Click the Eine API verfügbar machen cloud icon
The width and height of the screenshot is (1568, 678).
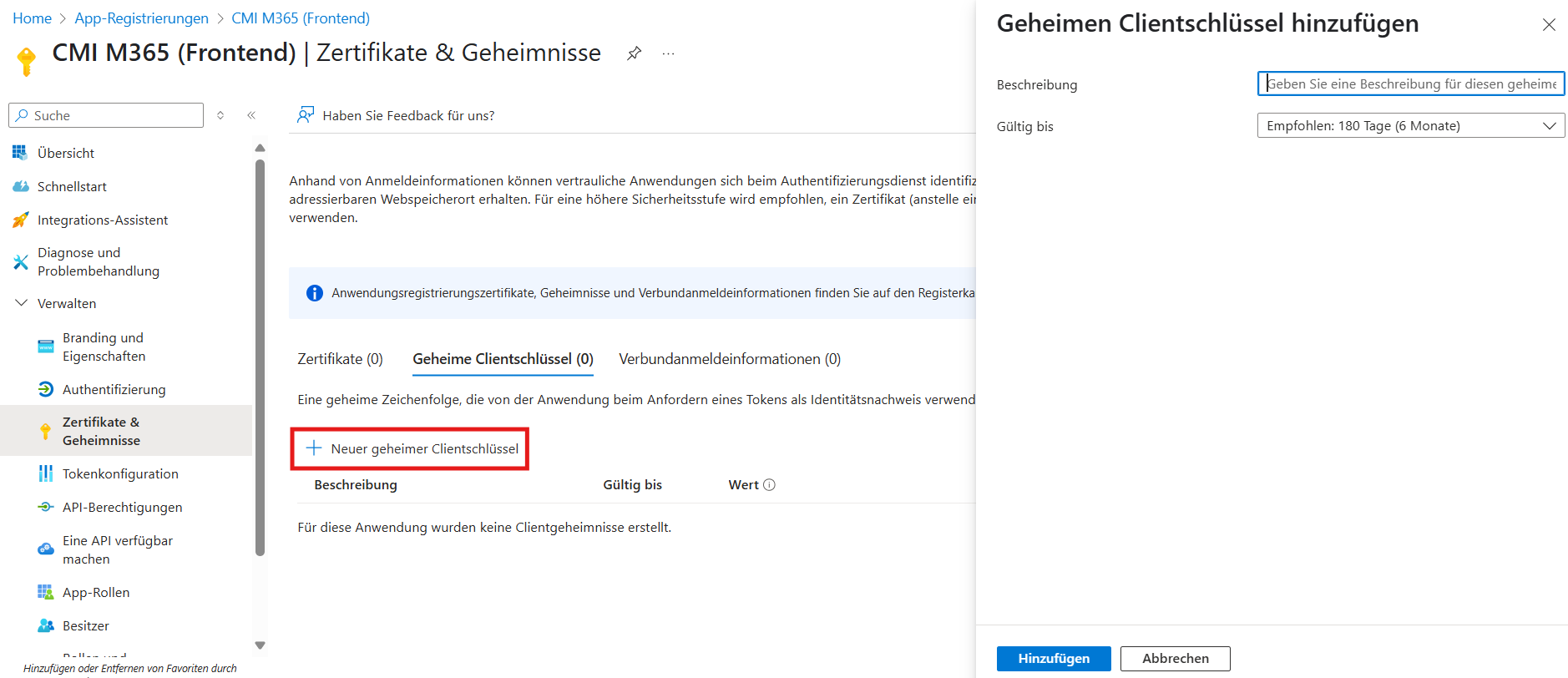click(x=46, y=549)
